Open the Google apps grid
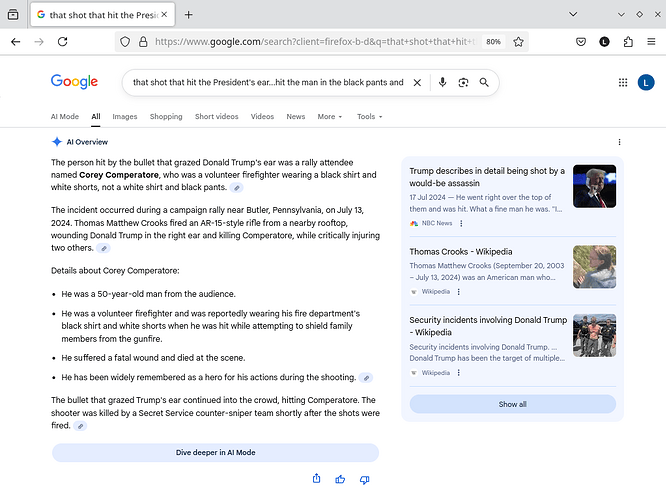The image size is (666, 500). (623, 82)
